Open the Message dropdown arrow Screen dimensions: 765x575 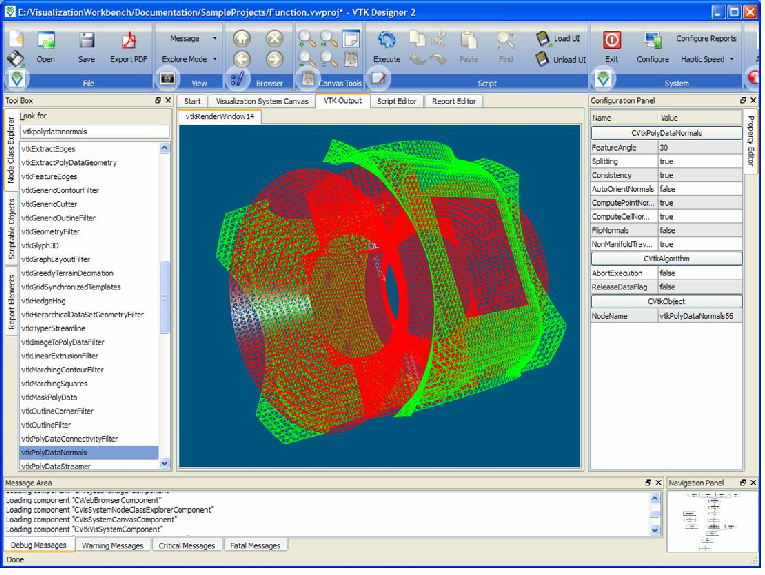[x=215, y=38]
